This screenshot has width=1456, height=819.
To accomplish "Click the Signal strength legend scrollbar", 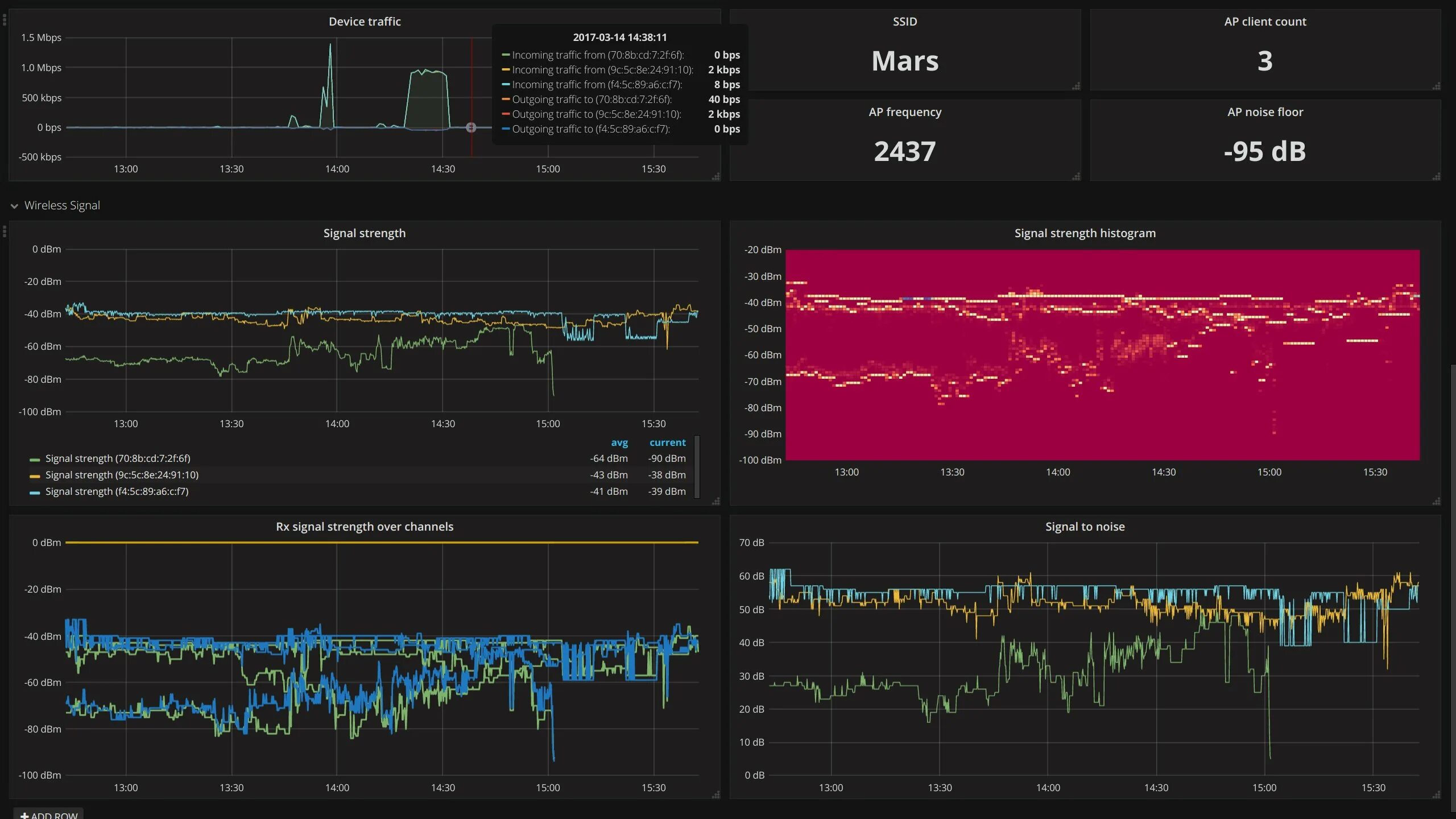I will click(x=697, y=466).
